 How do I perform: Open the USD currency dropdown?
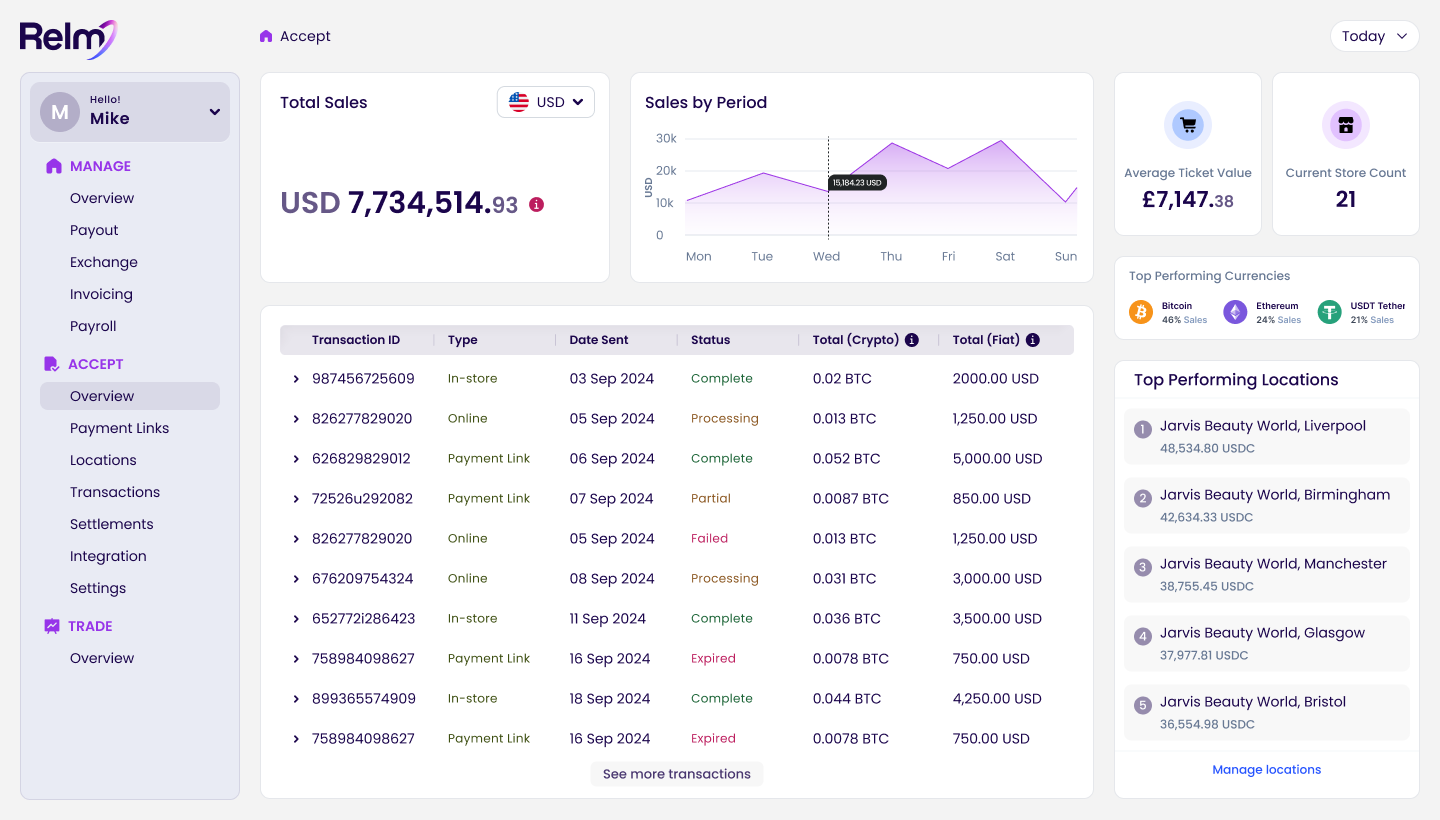coord(546,102)
